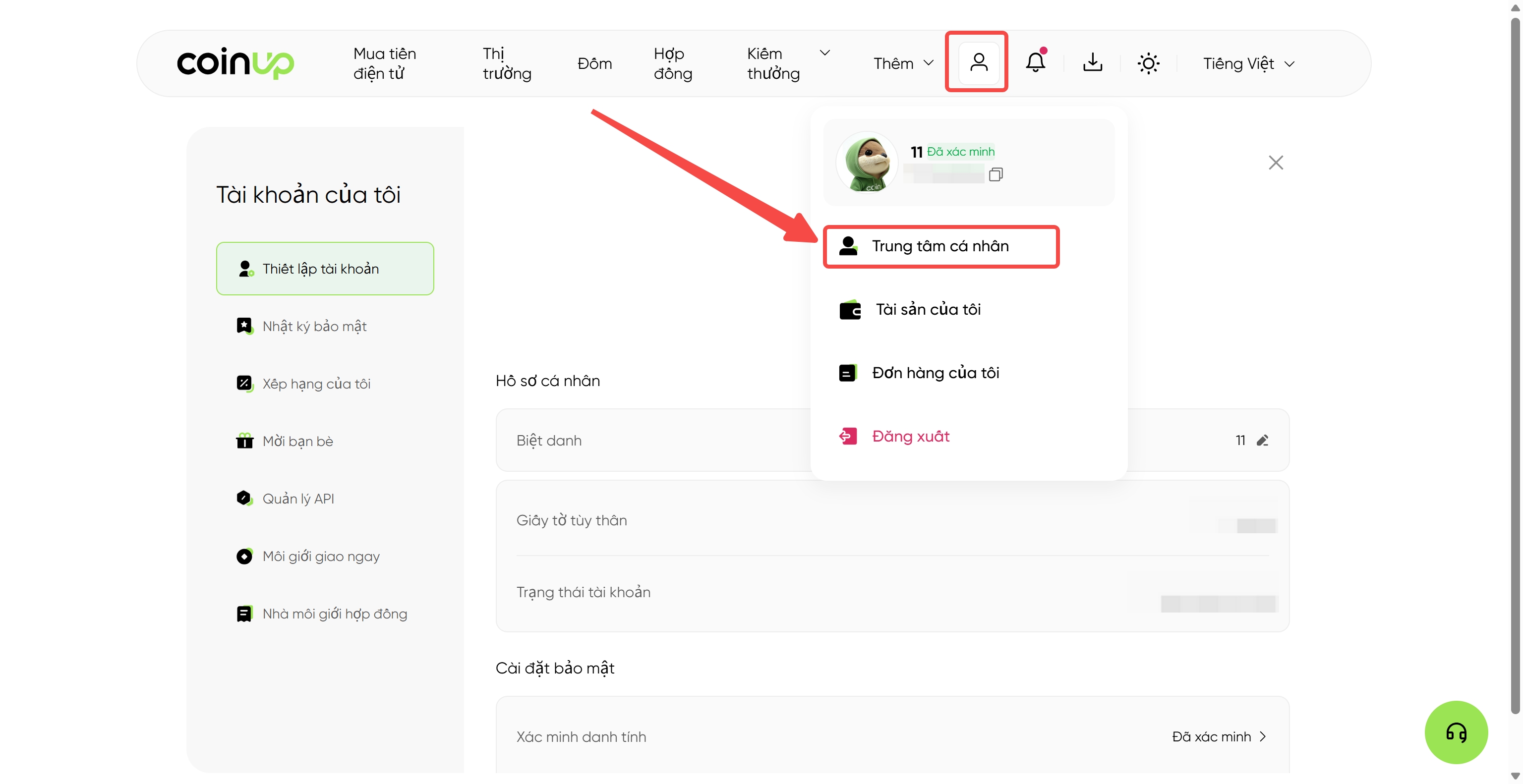Click the Giấy tờ tùy thân row

coord(892,520)
